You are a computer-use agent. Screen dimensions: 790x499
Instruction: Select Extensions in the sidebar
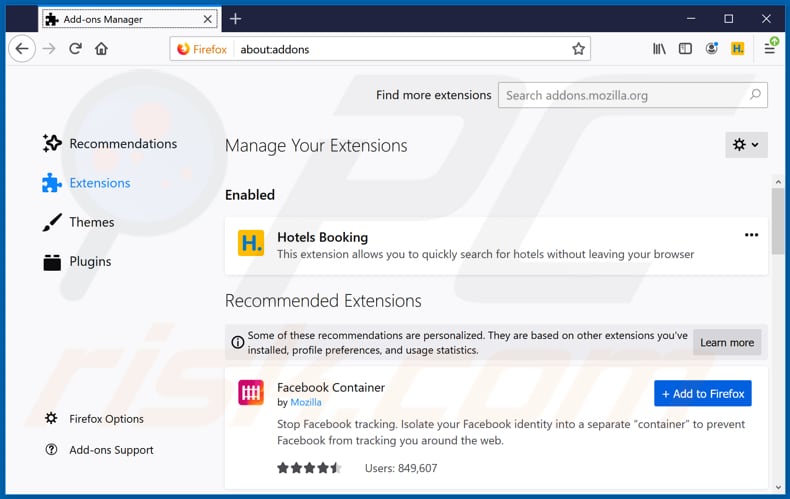pyautogui.click(x=86, y=183)
